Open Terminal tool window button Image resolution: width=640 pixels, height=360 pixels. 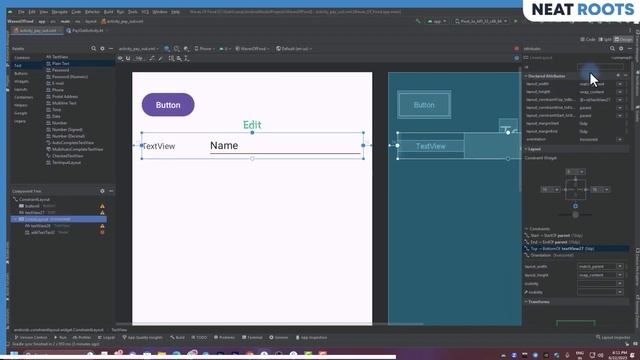(x=252, y=338)
